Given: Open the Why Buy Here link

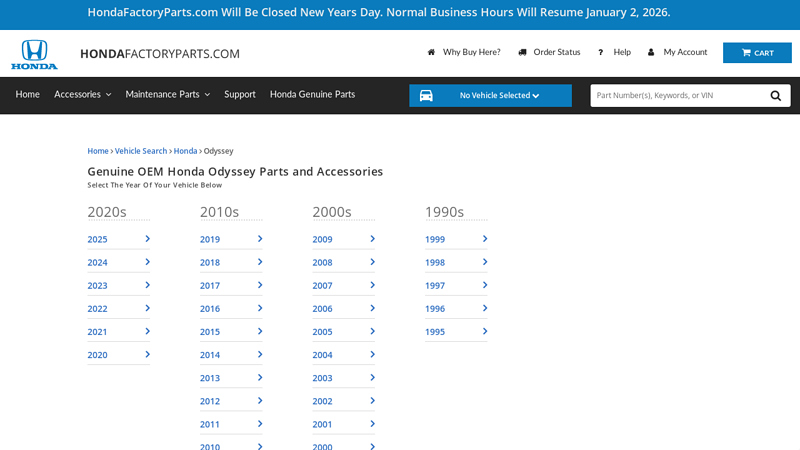Looking at the screenshot, I should 471,52.
